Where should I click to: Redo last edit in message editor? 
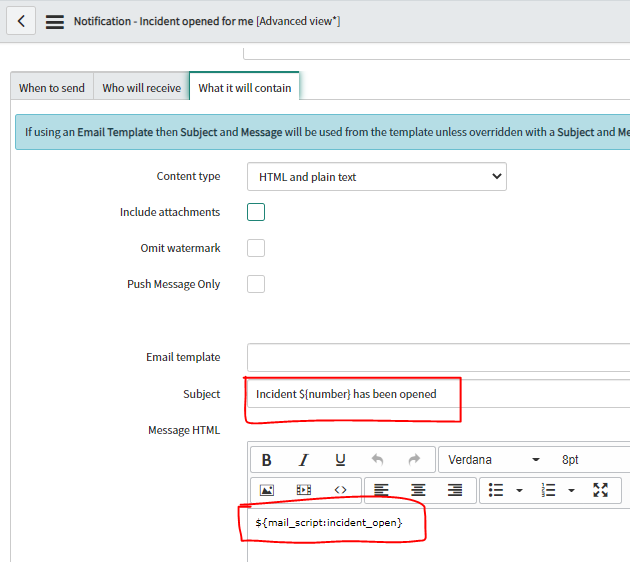tap(414, 460)
